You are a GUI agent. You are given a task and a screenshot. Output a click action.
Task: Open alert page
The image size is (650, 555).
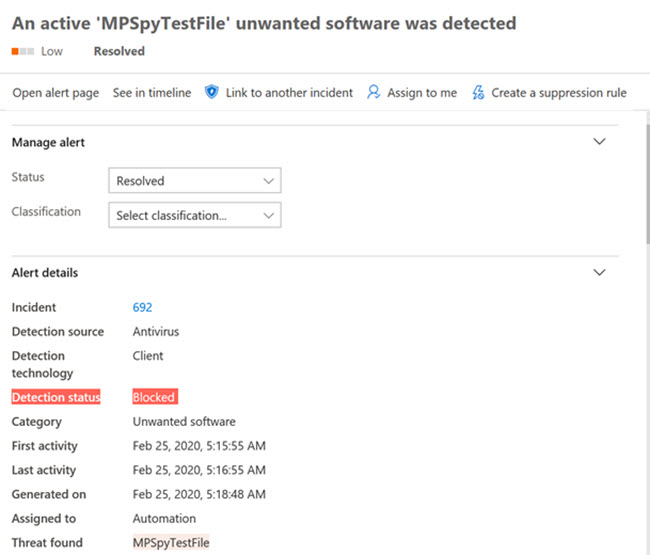click(x=55, y=93)
